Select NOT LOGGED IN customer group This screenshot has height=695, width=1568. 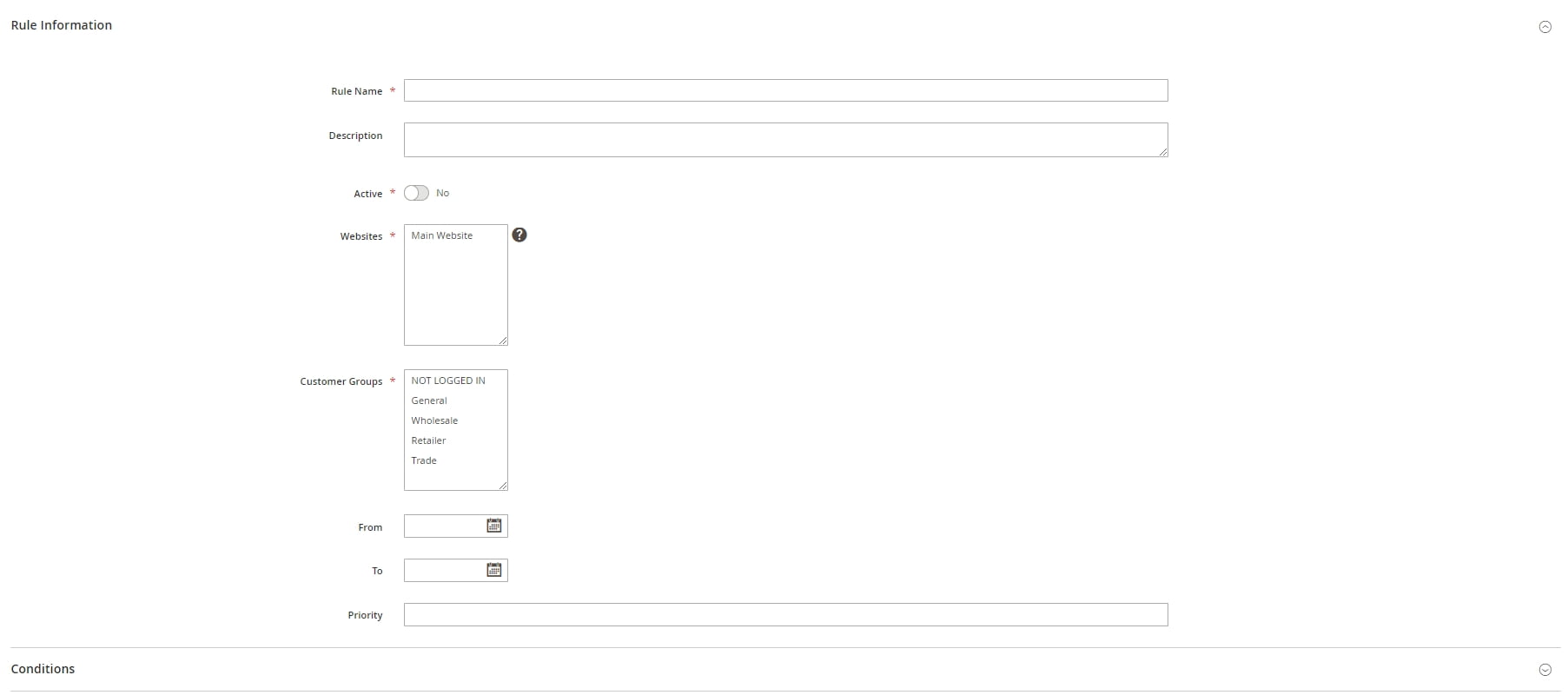448,381
